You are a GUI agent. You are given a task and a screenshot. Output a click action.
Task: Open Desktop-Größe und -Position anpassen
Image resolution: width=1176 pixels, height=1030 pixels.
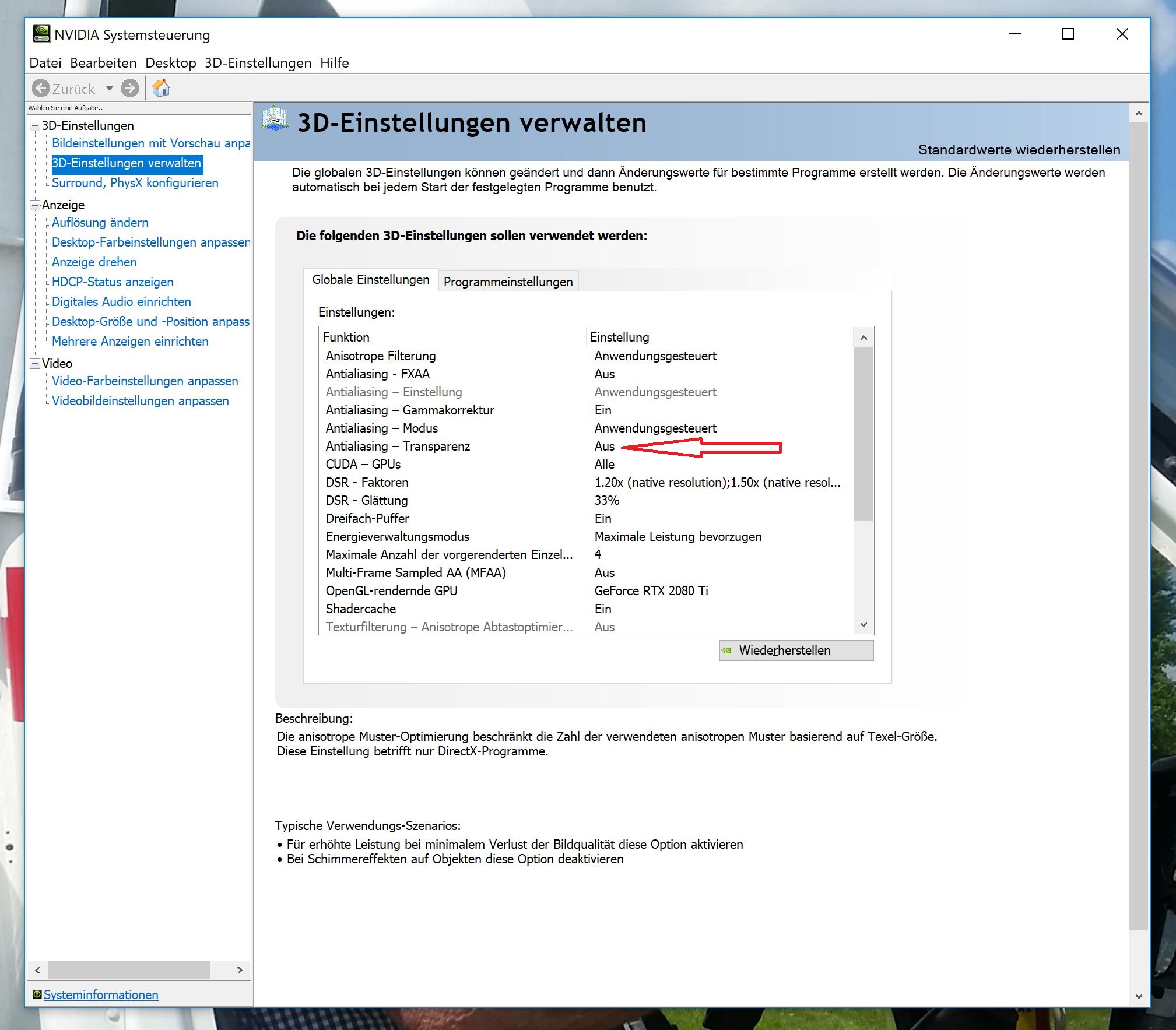(151, 322)
